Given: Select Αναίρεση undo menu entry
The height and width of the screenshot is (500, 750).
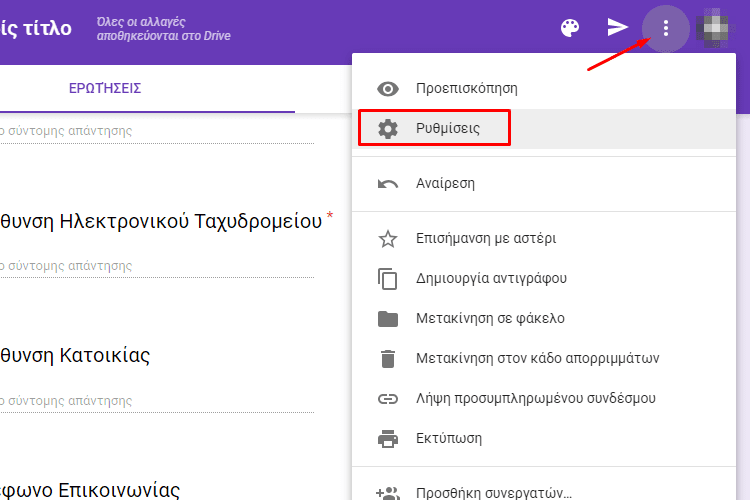Looking at the screenshot, I should tap(544, 183).
